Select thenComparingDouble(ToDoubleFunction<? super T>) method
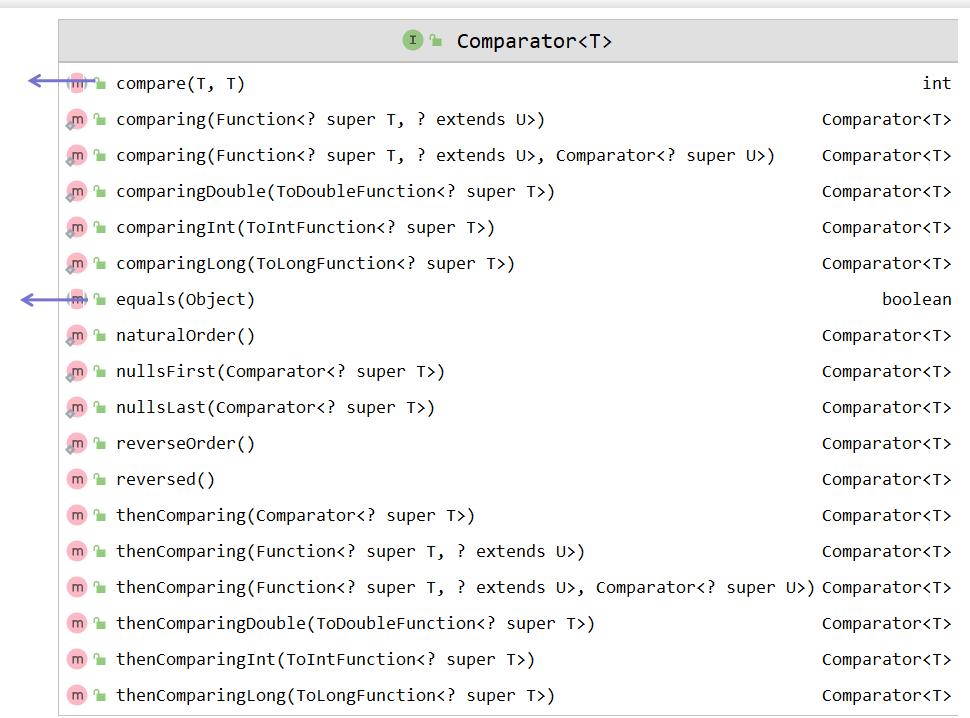 click(x=355, y=623)
